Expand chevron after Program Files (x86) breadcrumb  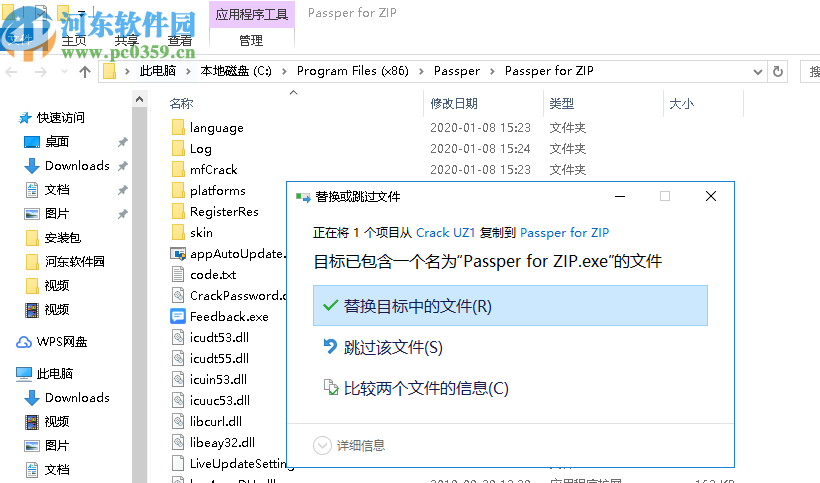tap(421, 71)
